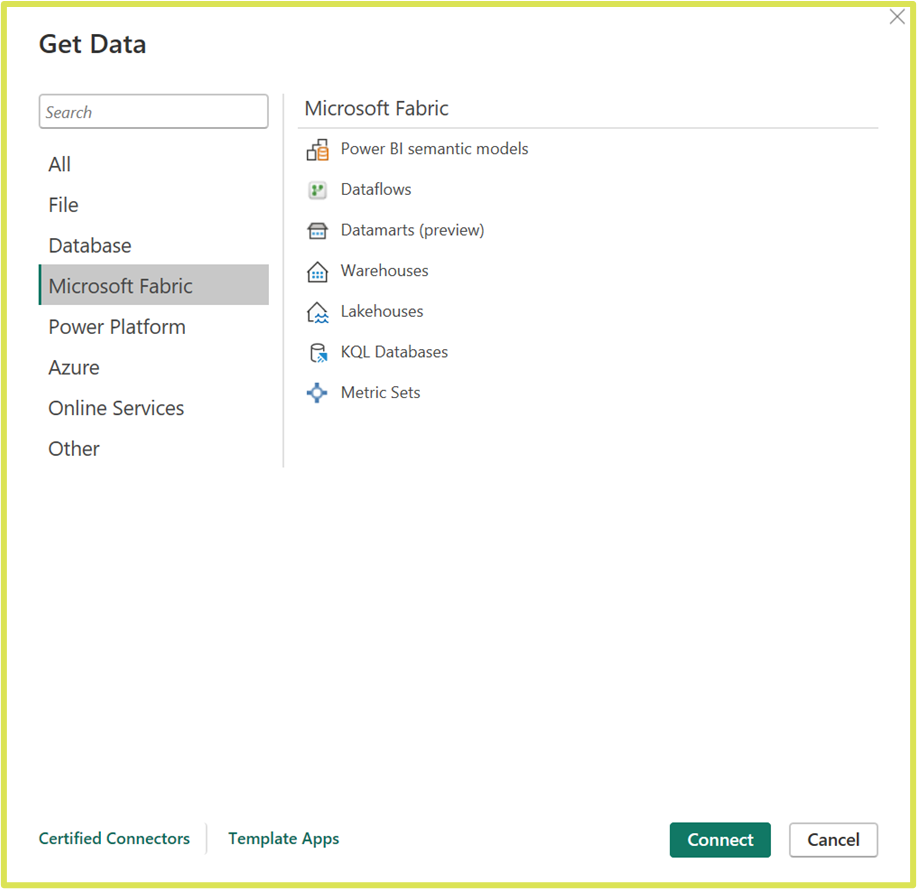Select the Metric Sets label
917x889 pixels.
click(380, 392)
